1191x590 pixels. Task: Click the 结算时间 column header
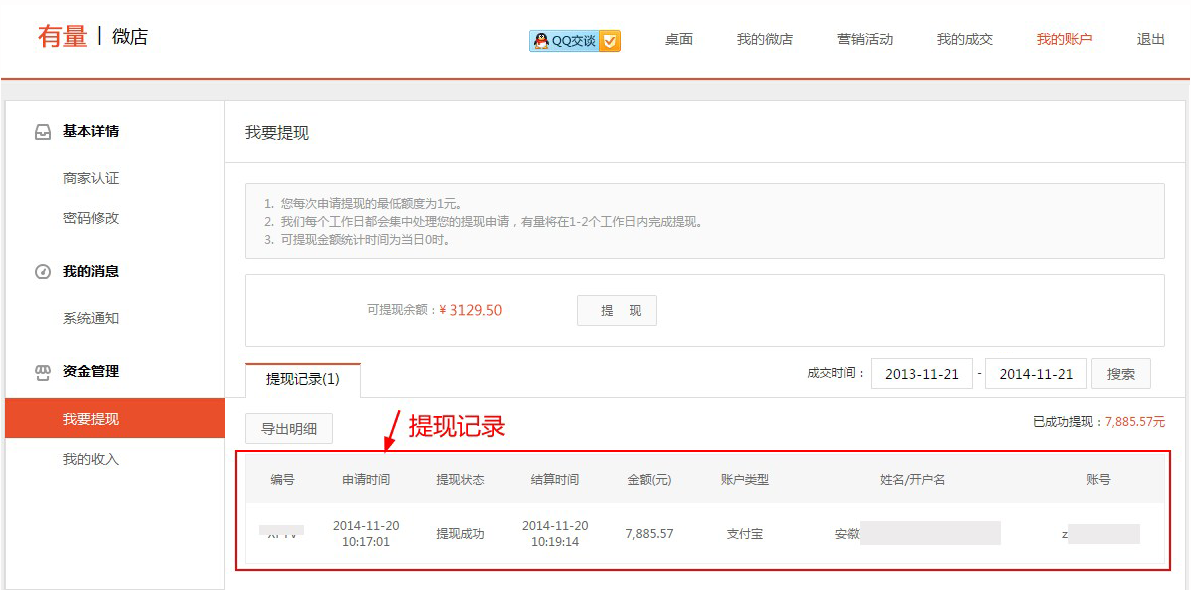click(554, 480)
